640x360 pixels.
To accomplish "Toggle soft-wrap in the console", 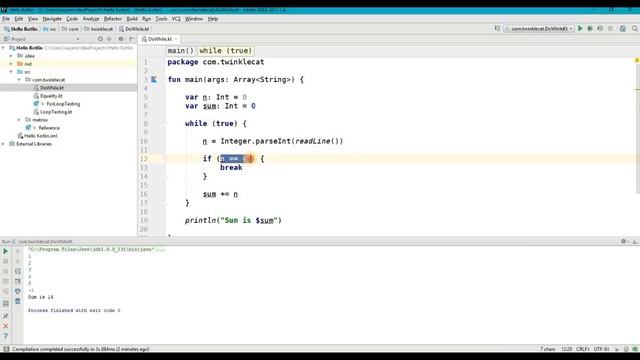I will tap(18, 271).
